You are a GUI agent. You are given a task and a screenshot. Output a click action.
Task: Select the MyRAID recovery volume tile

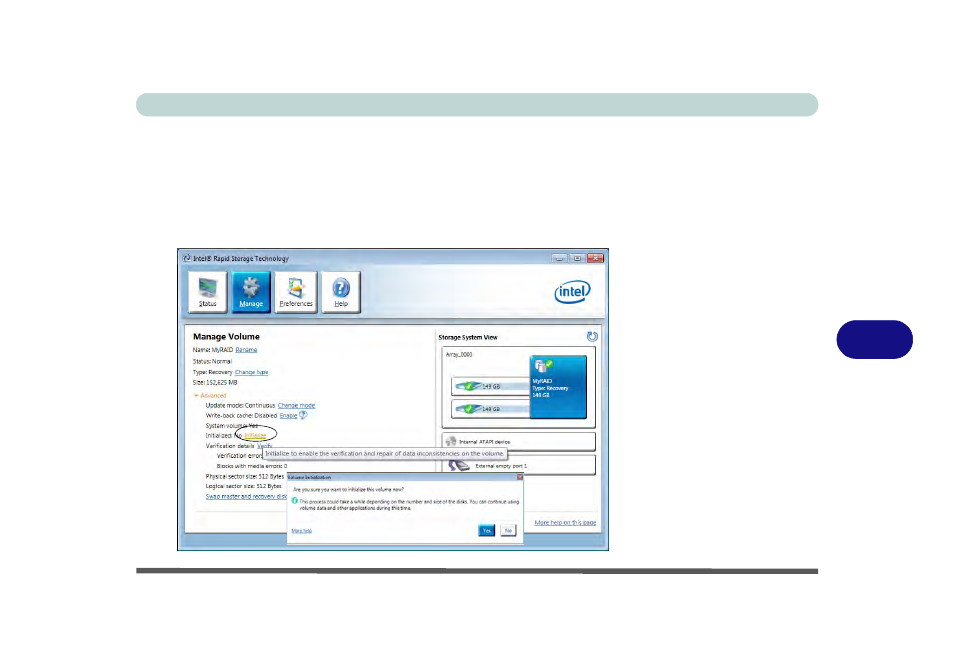point(558,387)
